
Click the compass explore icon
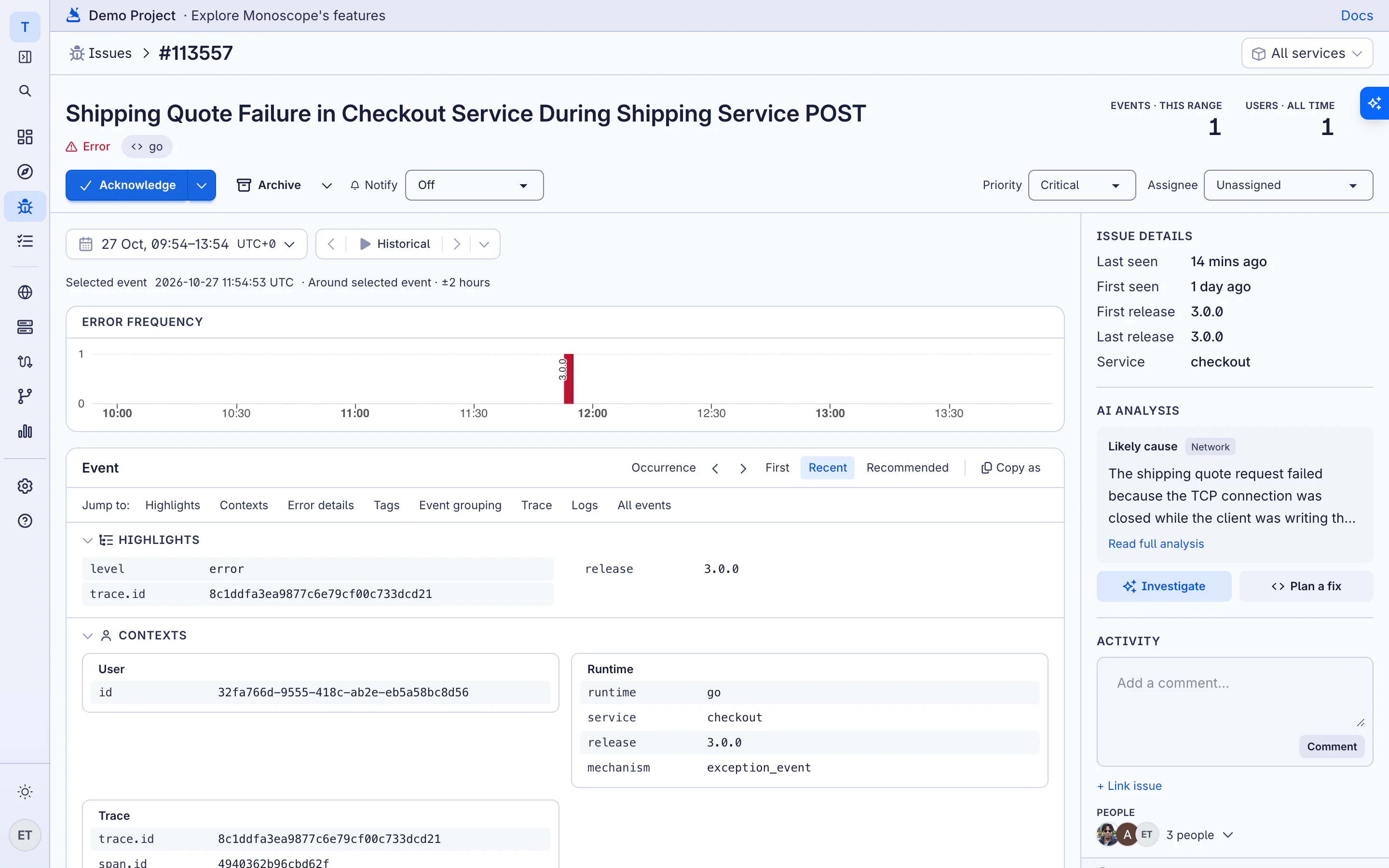point(25,172)
